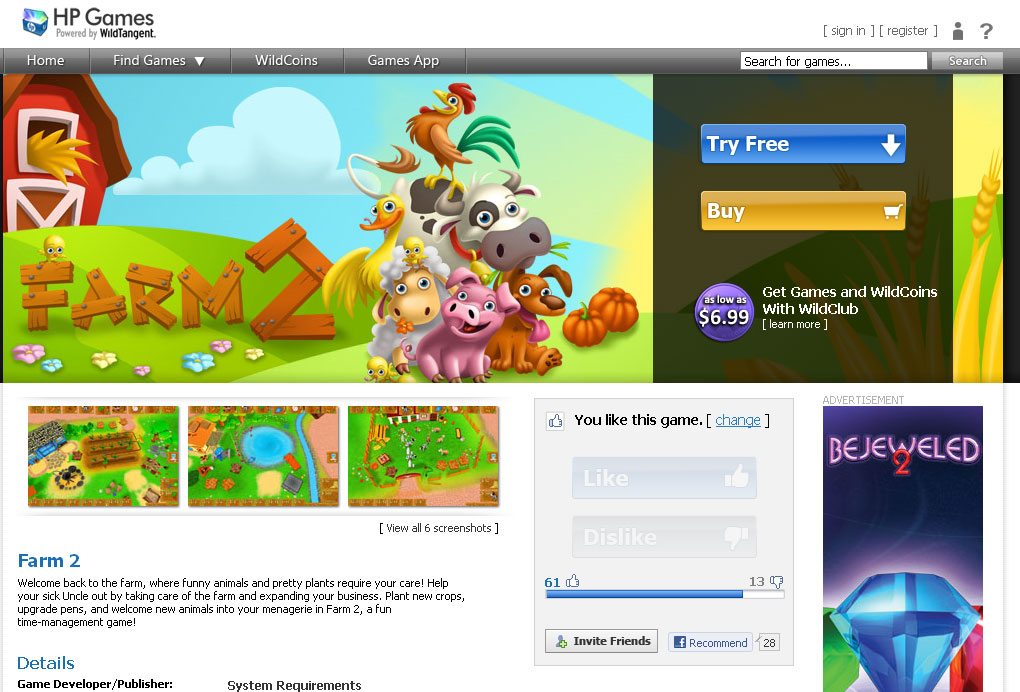Click the like/dislike rating bar

click(x=665, y=594)
